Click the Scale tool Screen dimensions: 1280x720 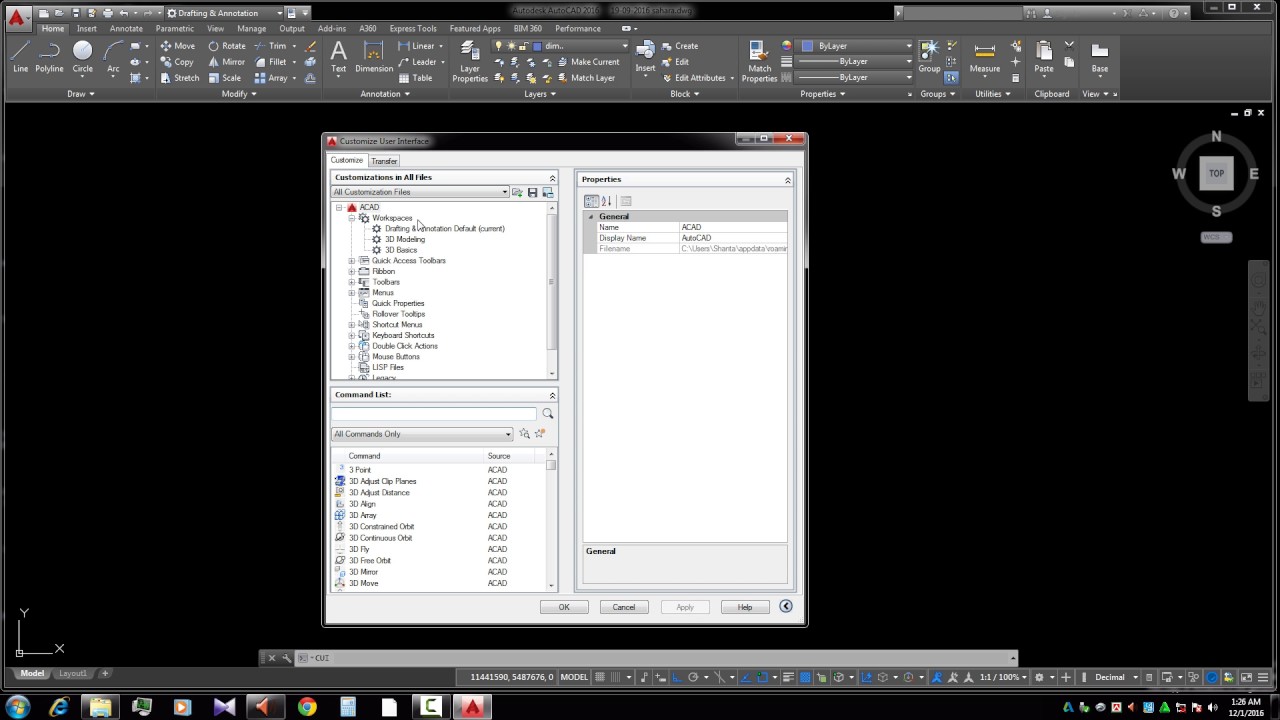(224, 78)
